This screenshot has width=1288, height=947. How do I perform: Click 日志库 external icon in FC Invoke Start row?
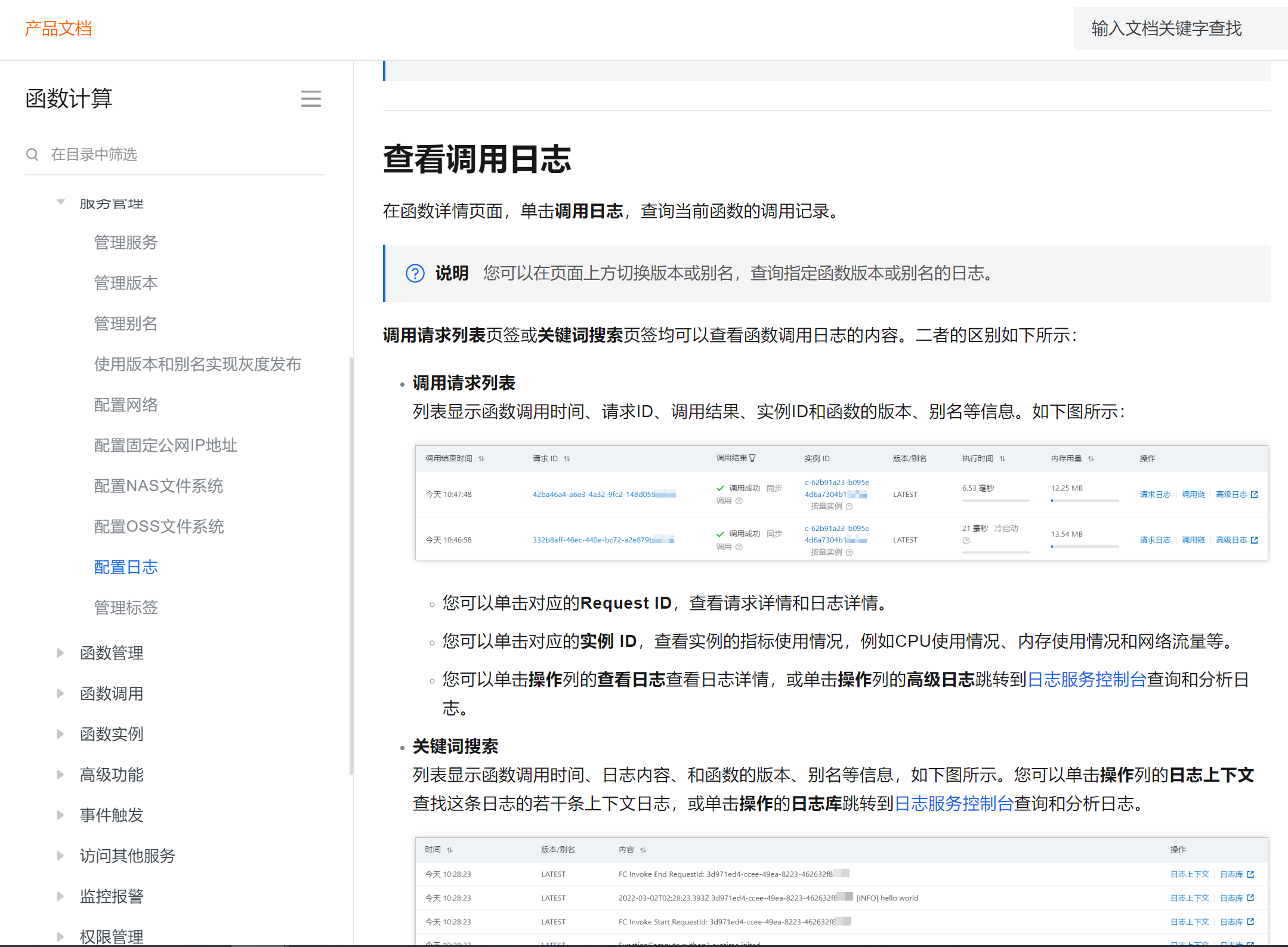(1250, 922)
